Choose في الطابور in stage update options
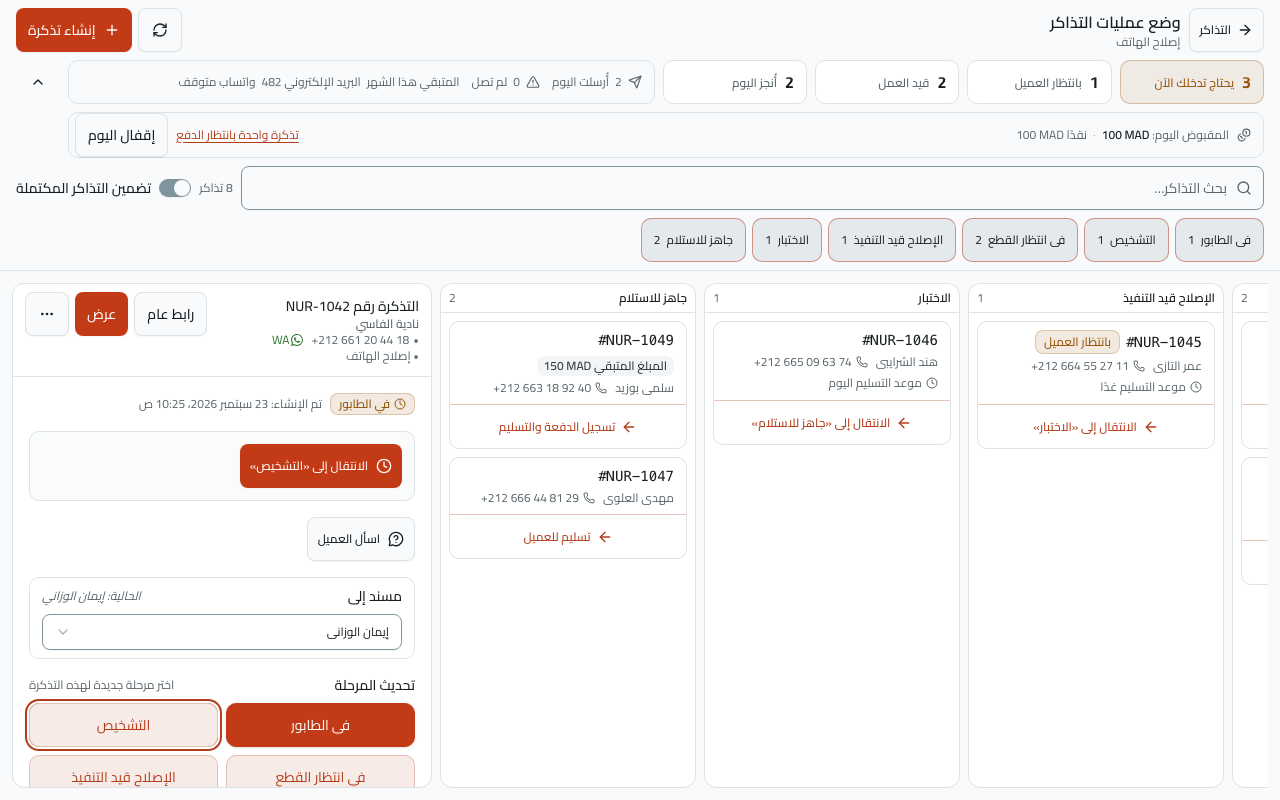 (320, 725)
